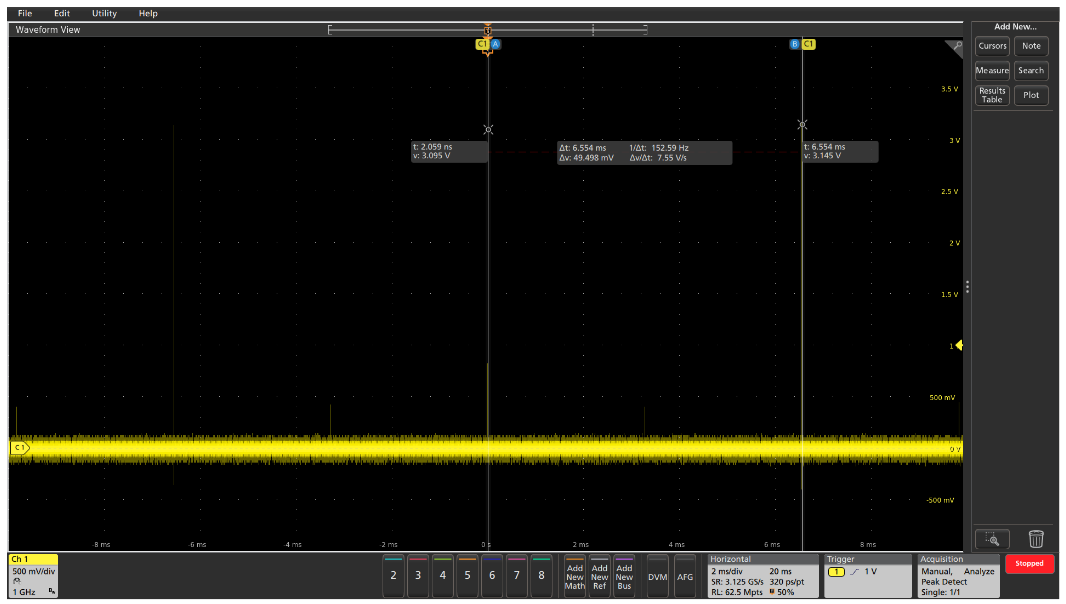Turn on channel 2

pyautogui.click(x=393, y=575)
